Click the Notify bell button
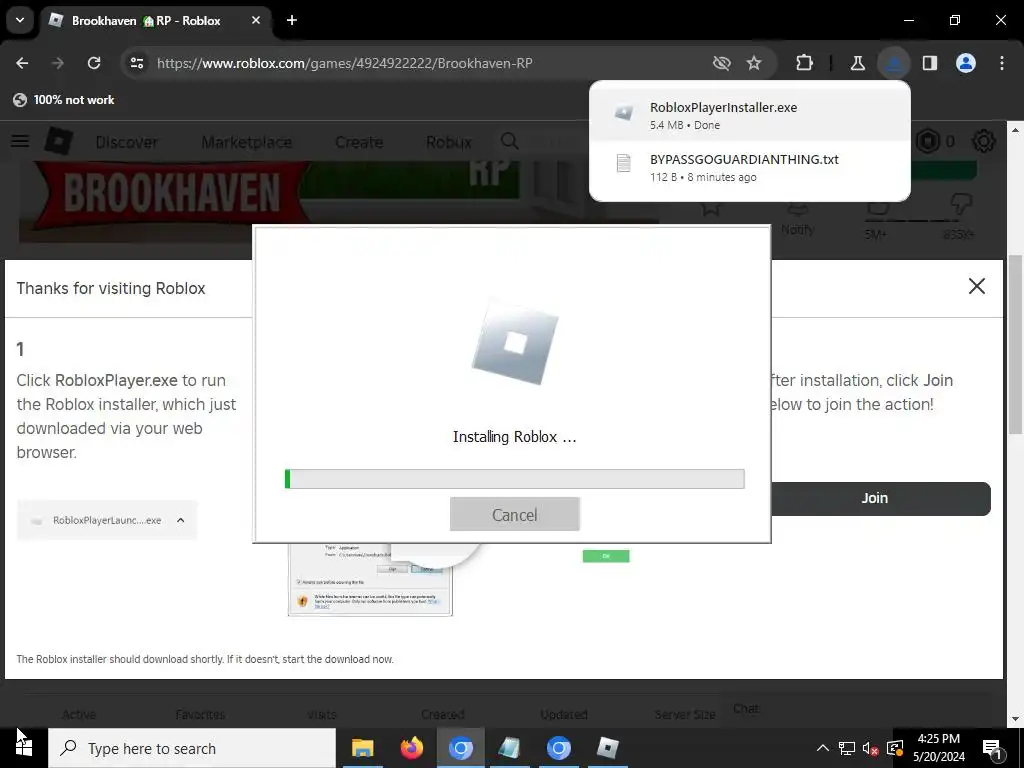Image resolution: width=1024 pixels, height=768 pixels. point(797,221)
